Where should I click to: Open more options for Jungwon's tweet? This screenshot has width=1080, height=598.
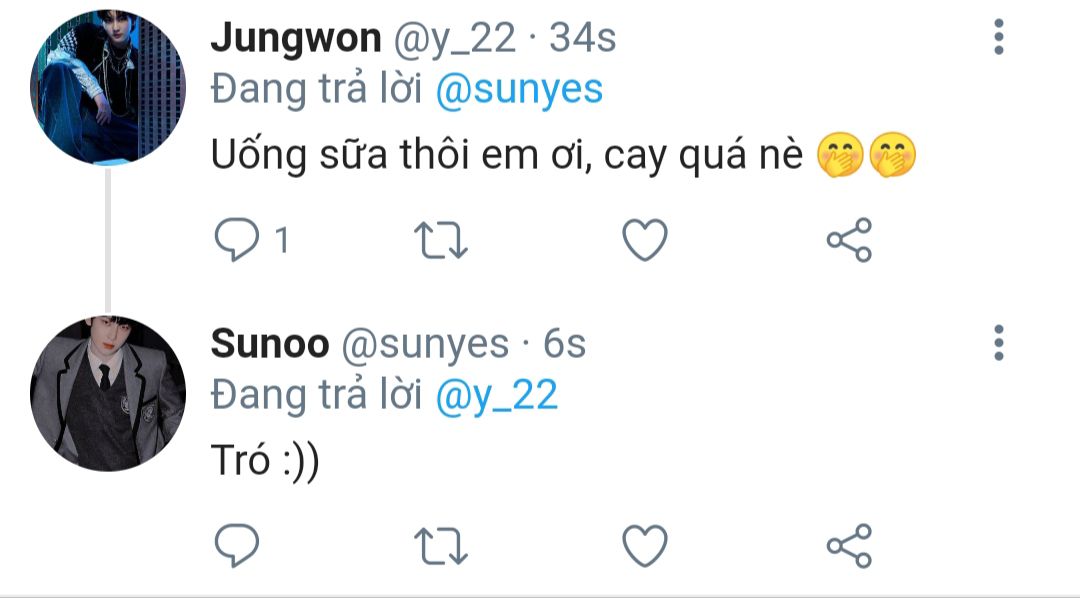coord(999,37)
